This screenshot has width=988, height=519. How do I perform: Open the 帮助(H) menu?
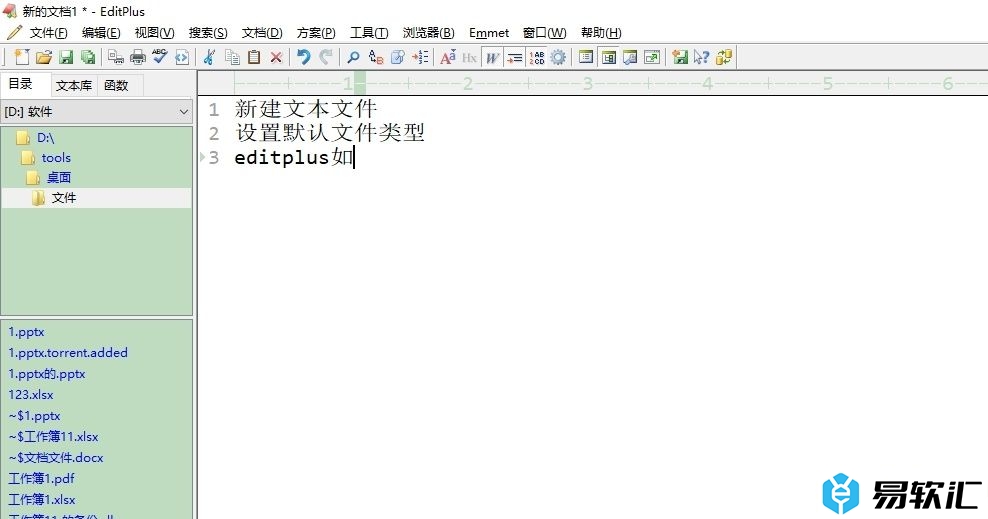coord(601,33)
